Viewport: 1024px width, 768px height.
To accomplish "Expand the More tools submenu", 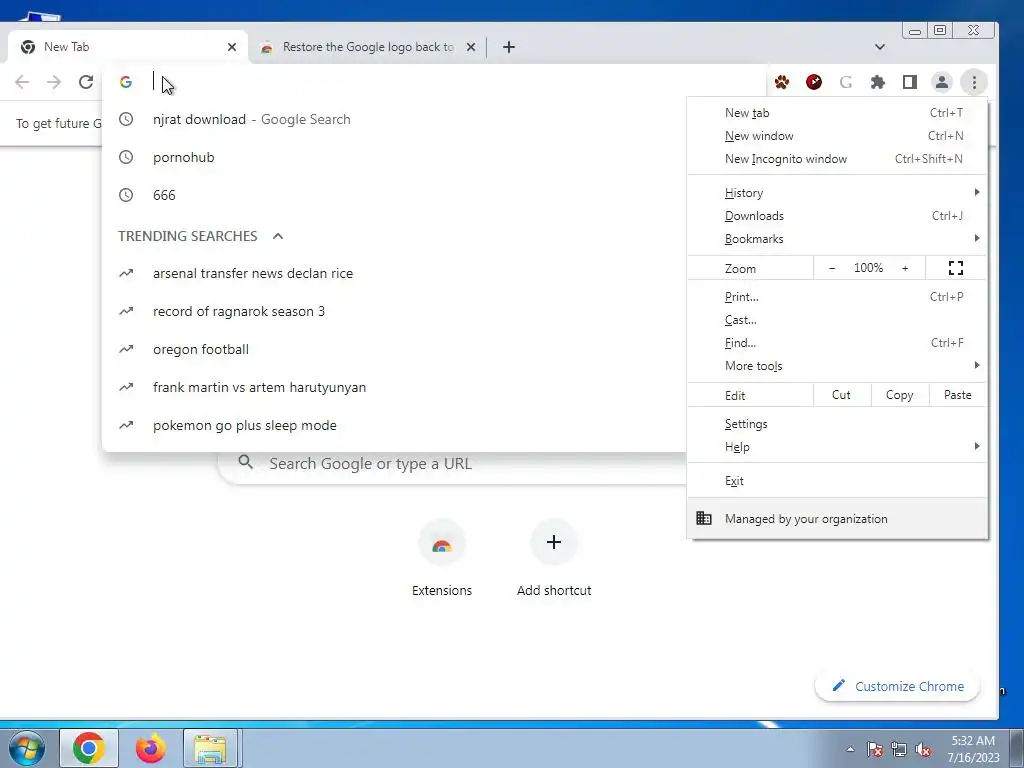I will pos(837,366).
